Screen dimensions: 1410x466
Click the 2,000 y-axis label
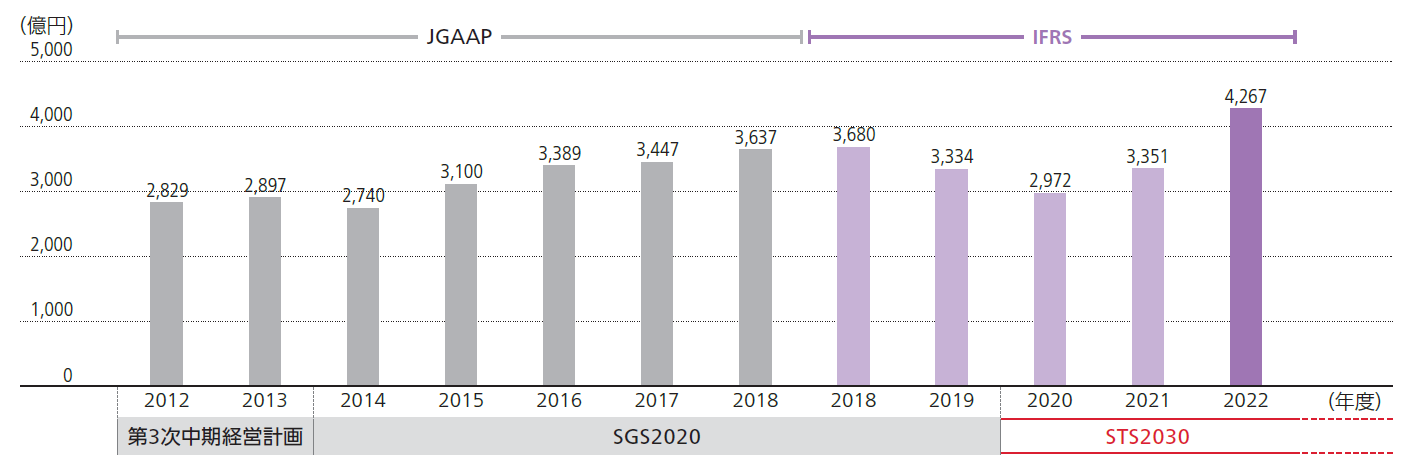click(x=51, y=245)
